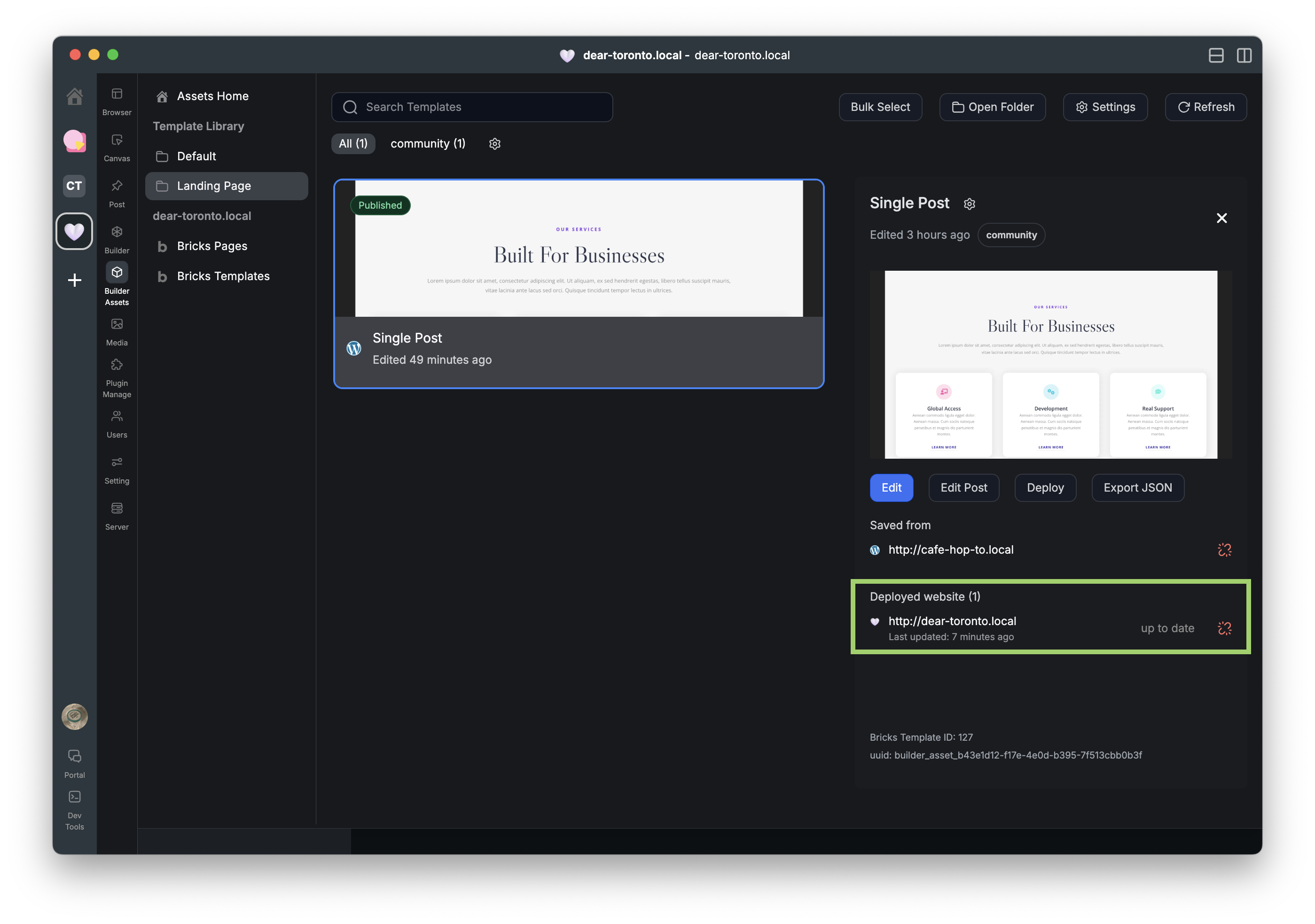Screen dimensions: 1315x924
Task: Switch to the community (1) filter tab
Action: (428, 144)
